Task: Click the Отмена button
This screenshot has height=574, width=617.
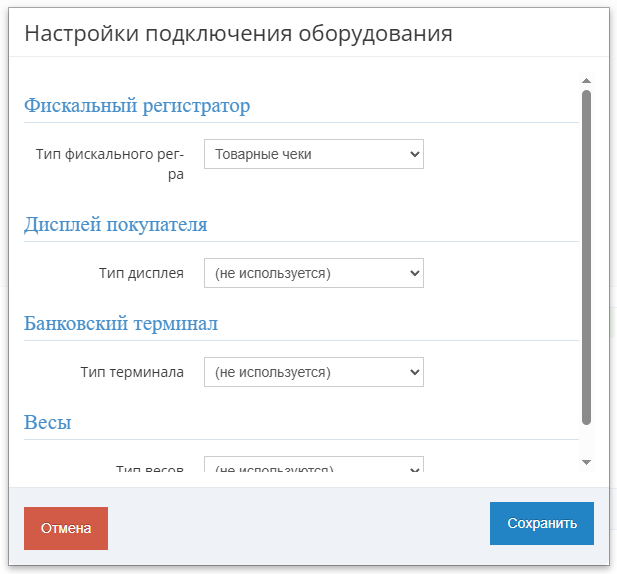Action: (x=66, y=528)
